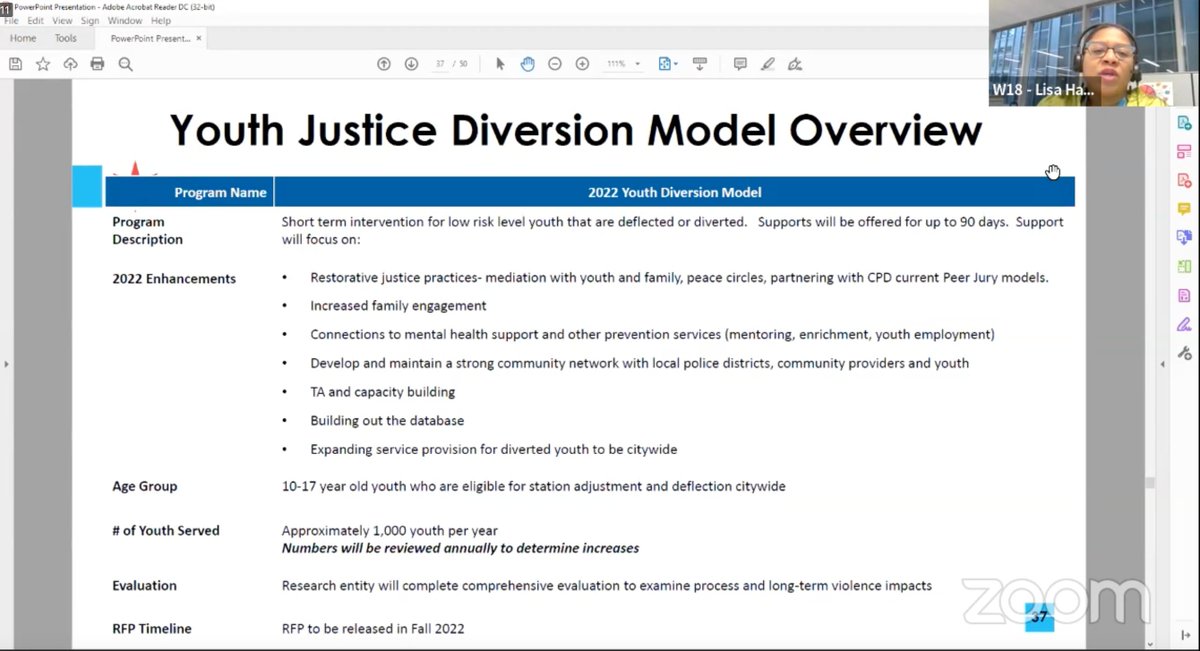Click 'Building out the database' bullet
Screen dimensions: 1200x651
[387, 421]
